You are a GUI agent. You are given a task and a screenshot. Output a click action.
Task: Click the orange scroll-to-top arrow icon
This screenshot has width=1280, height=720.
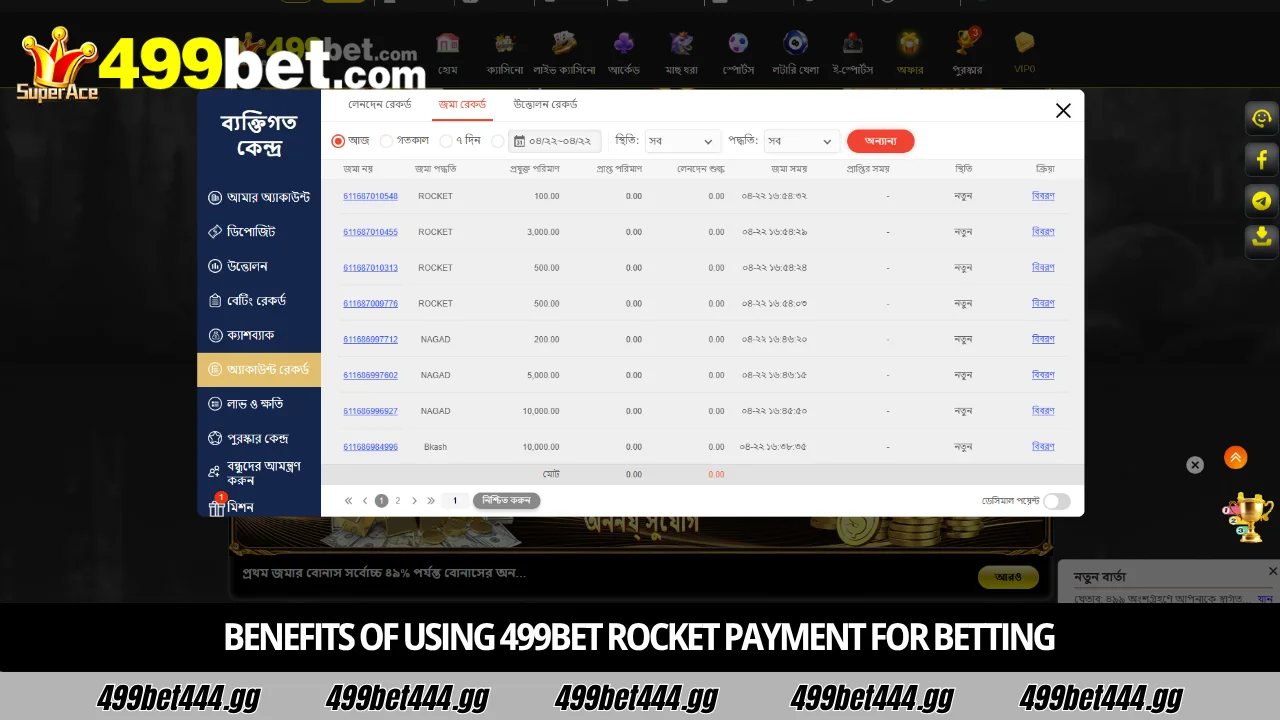1236,458
